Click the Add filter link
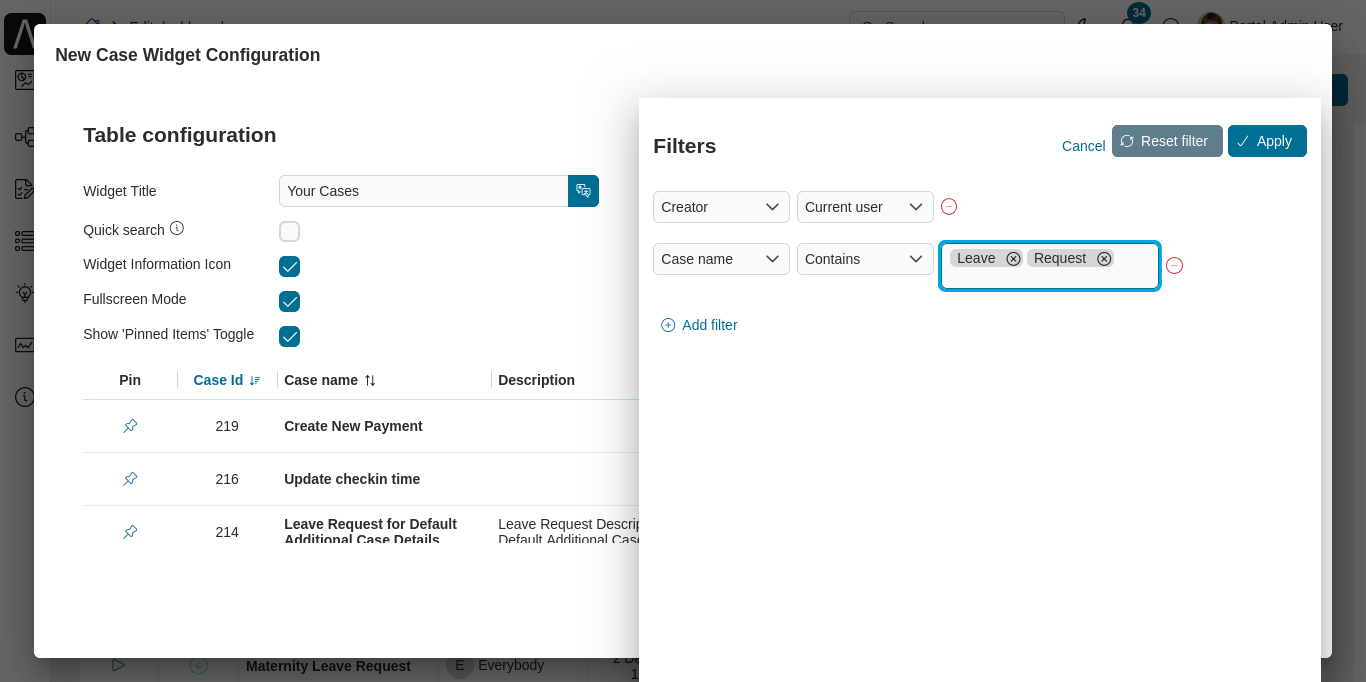Viewport: 1366px width, 682px height. 698,325
